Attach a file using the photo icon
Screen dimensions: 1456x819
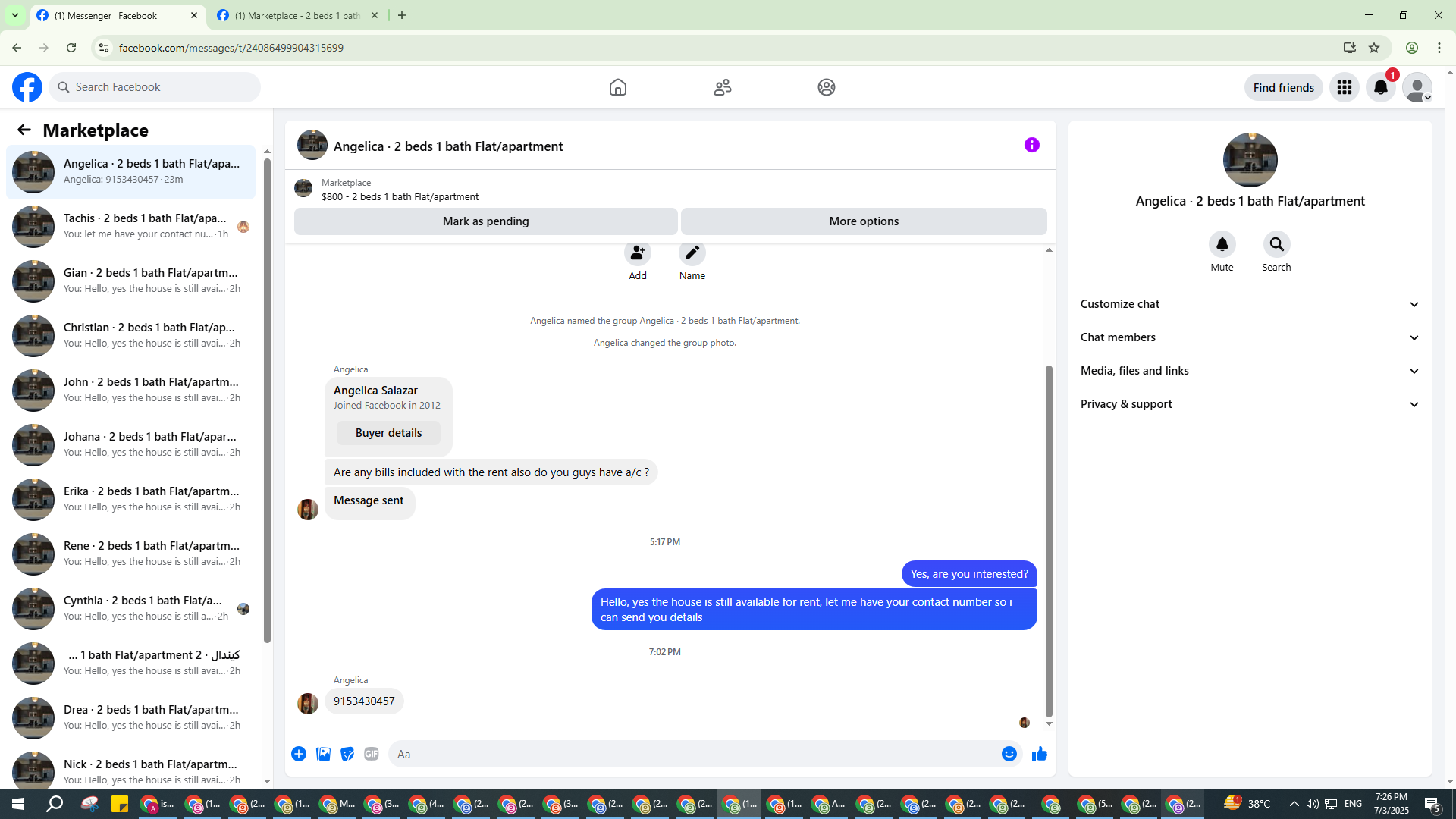click(323, 754)
